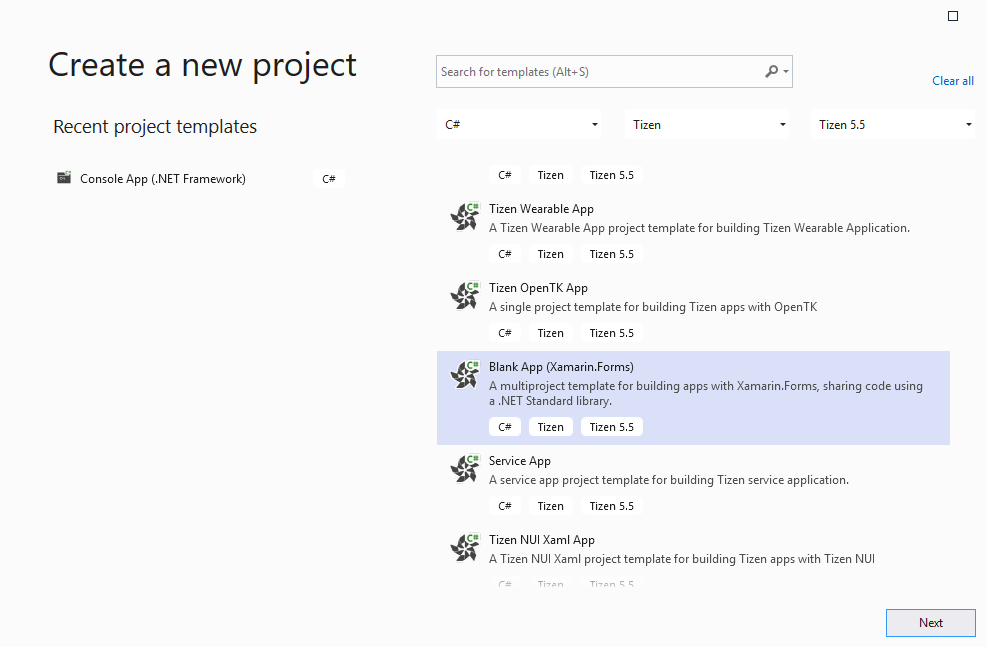Viewport: 987px width, 647px height.
Task: Click the Clear all link
Action: point(952,81)
